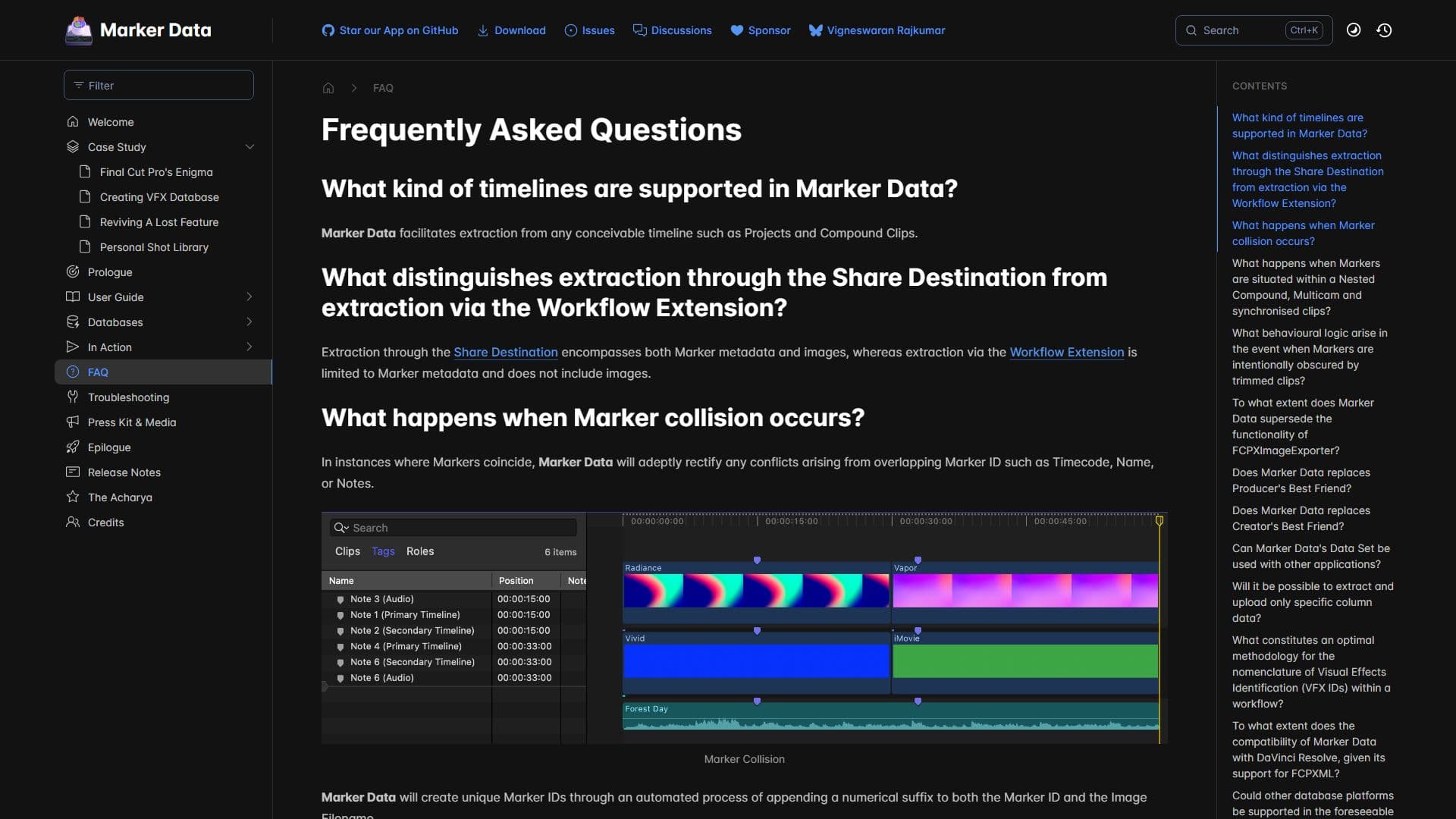The height and width of the screenshot is (819, 1456).
Task: Click the home breadcrumb icon
Action: [x=328, y=88]
